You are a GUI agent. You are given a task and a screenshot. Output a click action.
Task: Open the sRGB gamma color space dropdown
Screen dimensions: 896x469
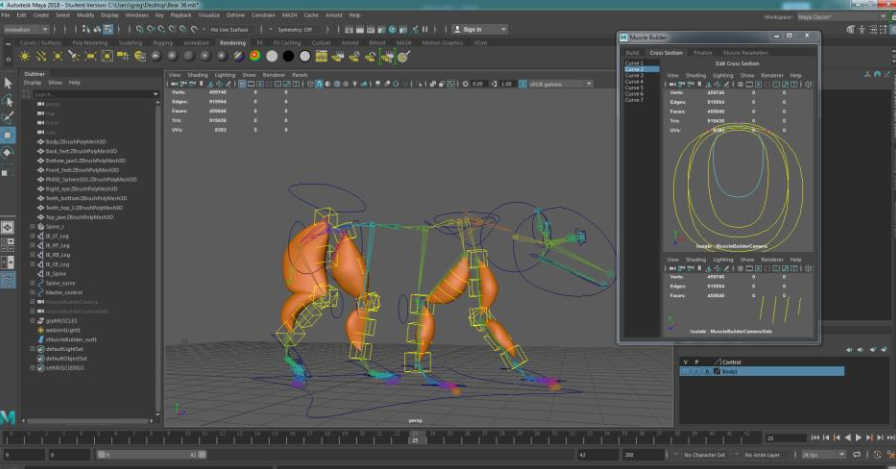click(561, 84)
